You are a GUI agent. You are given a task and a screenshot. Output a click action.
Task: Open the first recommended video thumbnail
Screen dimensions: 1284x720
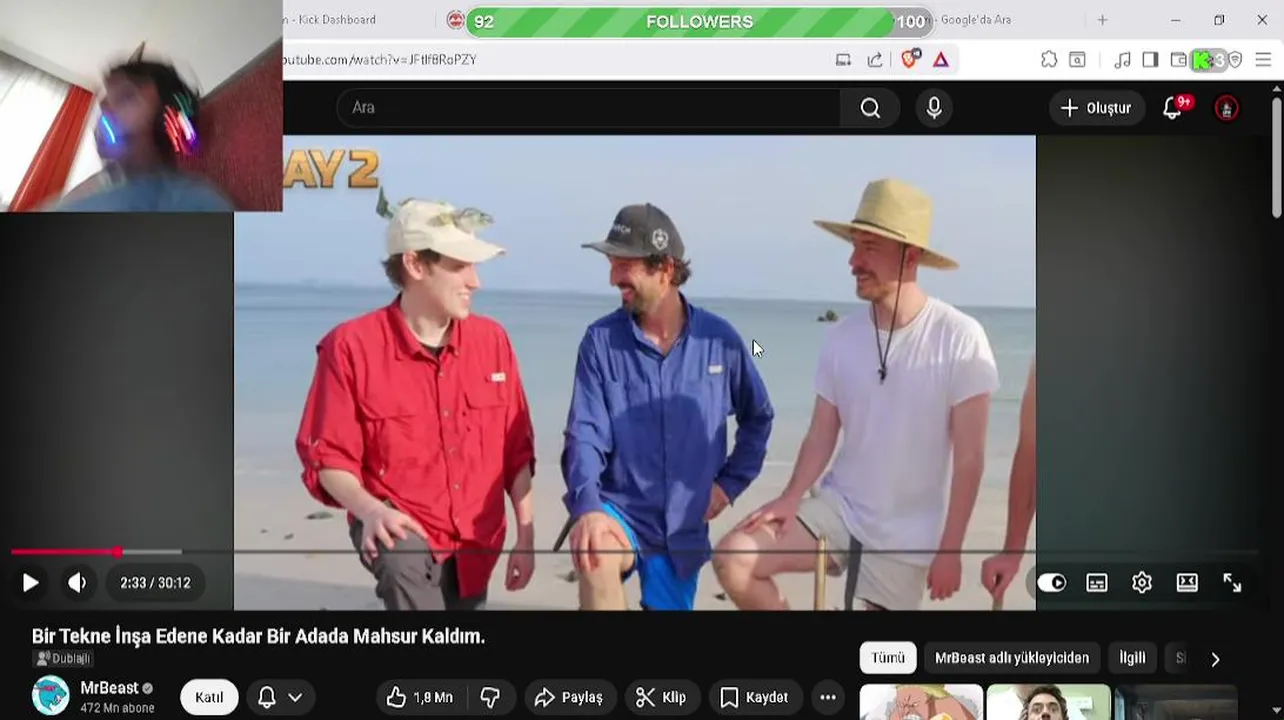[x=921, y=702]
